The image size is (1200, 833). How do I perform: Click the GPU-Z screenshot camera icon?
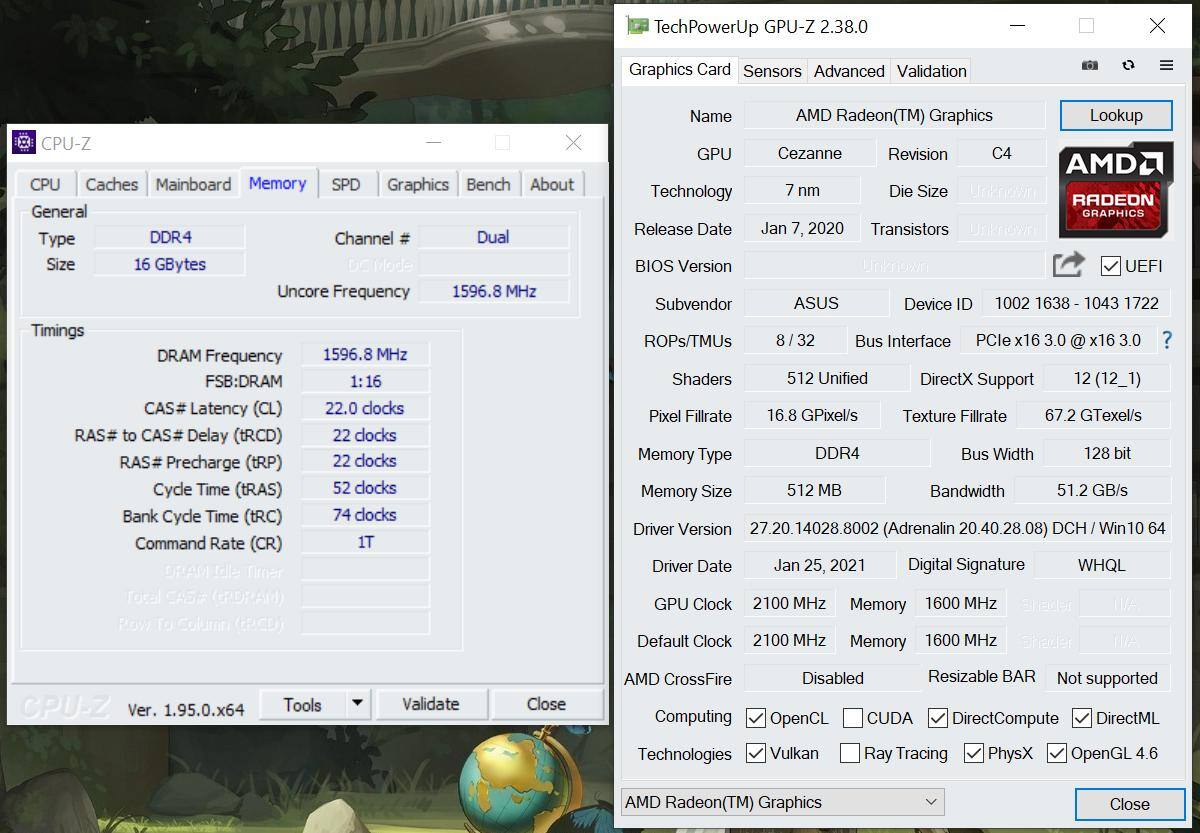(1090, 65)
